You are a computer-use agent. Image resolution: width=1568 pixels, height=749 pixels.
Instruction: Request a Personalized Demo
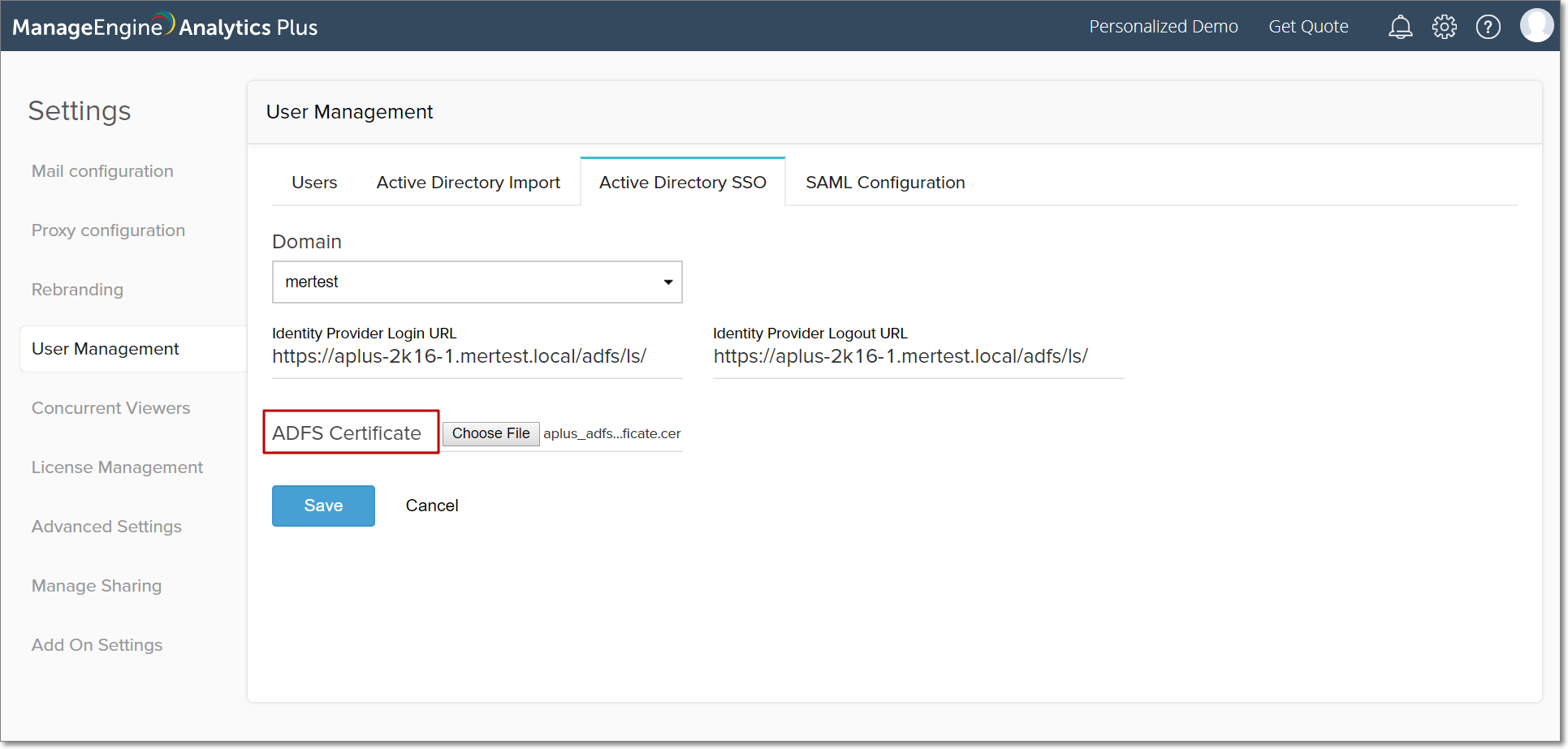(1163, 27)
